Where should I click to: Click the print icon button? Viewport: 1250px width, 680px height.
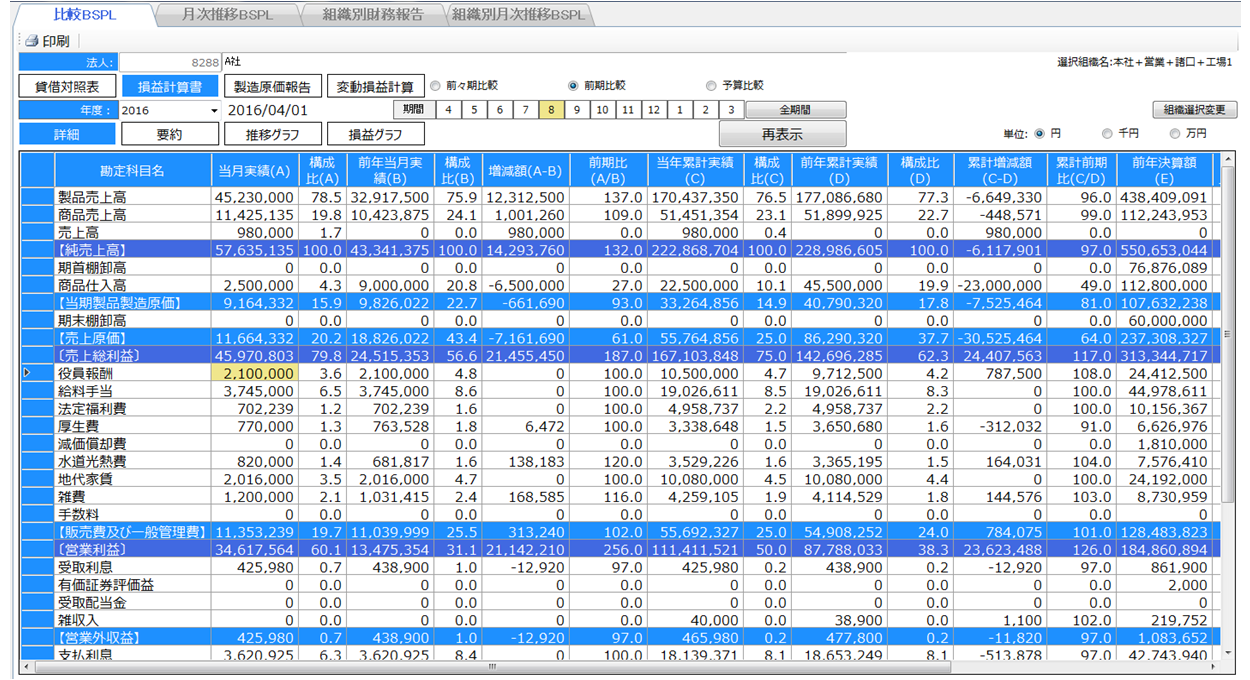[47, 41]
